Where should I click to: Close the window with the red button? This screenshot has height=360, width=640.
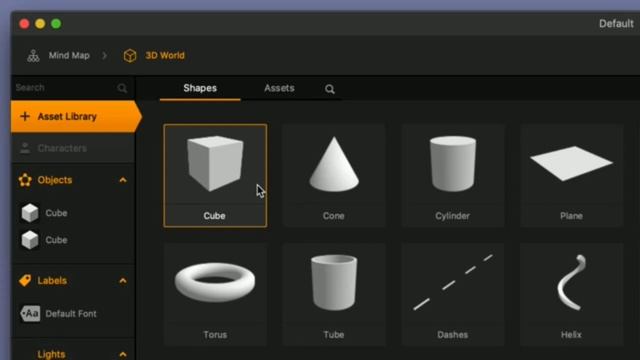[24, 24]
